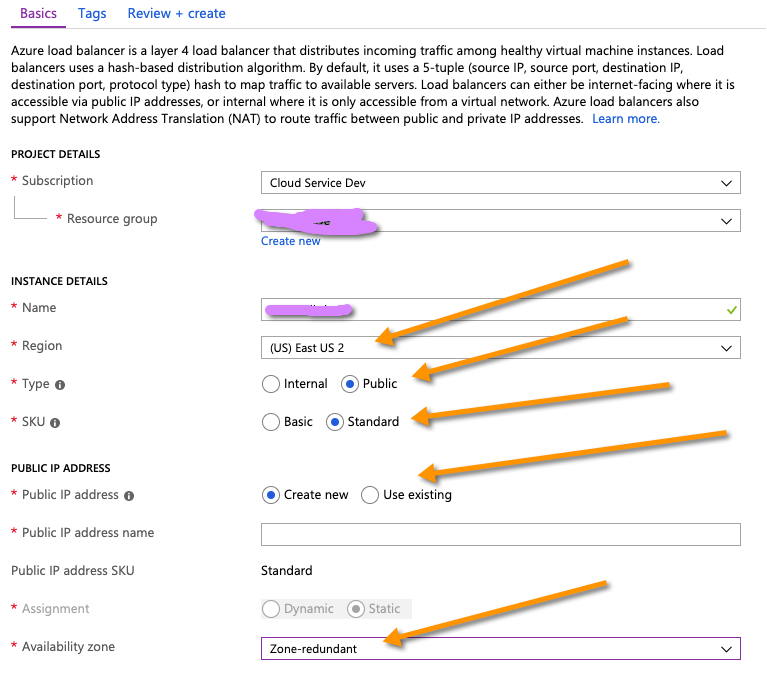767x679 pixels.
Task: Click the Resource group chevron arrow
Action: pos(726,222)
